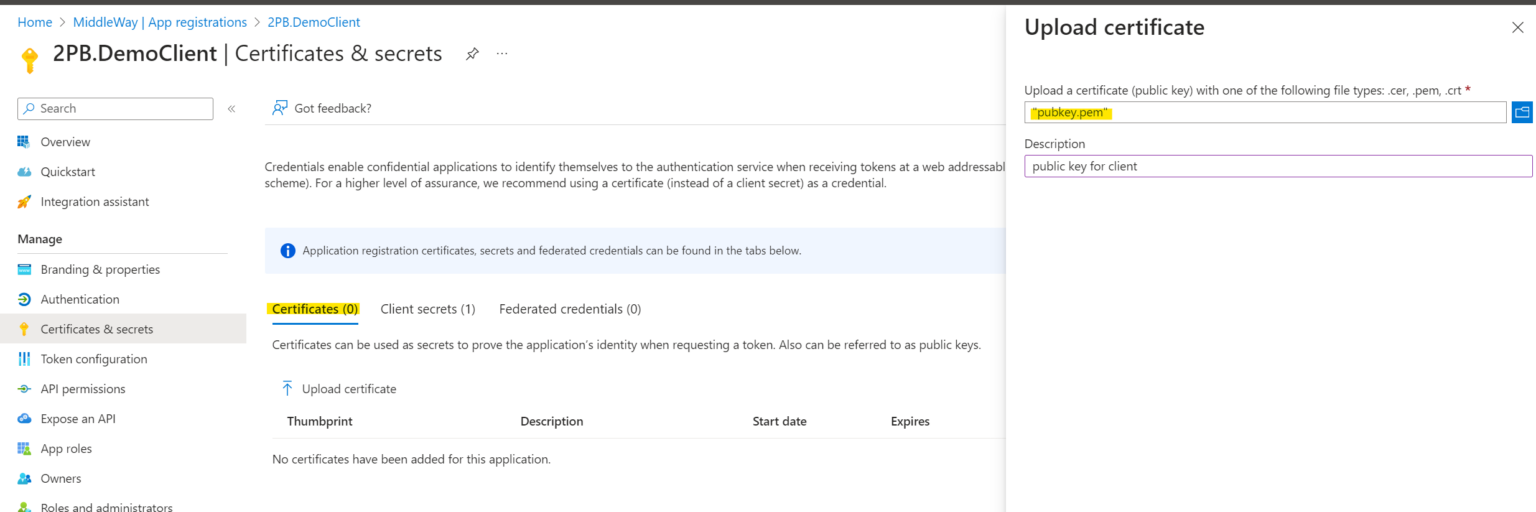Pin the Certificates & secrets page
Viewport: 1536px width, 512px height.
(x=472, y=54)
